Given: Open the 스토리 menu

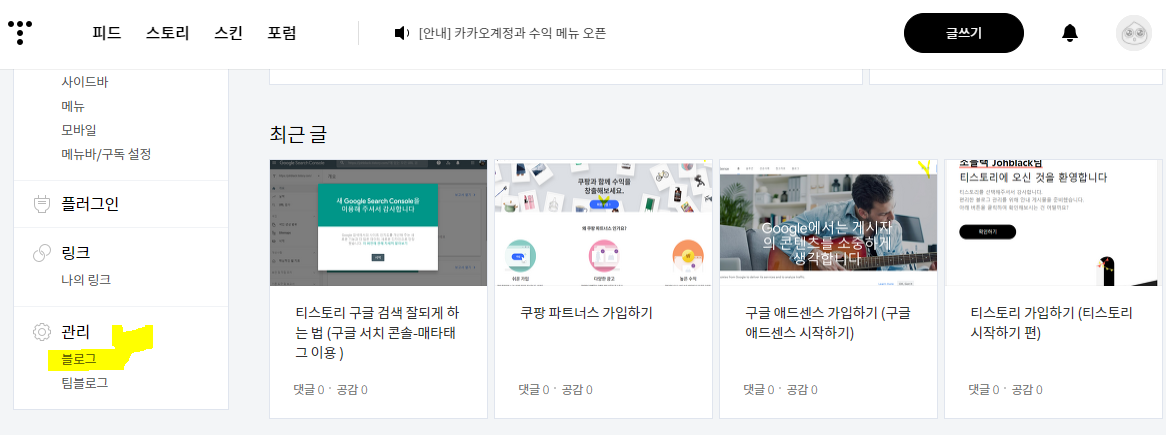Looking at the screenshot, I should (167, 33).
